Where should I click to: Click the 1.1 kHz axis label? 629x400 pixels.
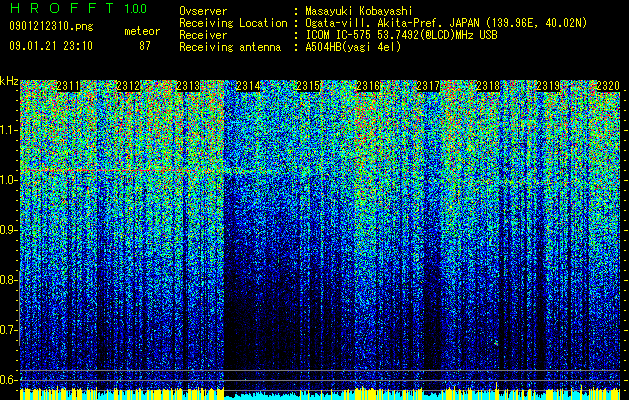tap(9, 130)
